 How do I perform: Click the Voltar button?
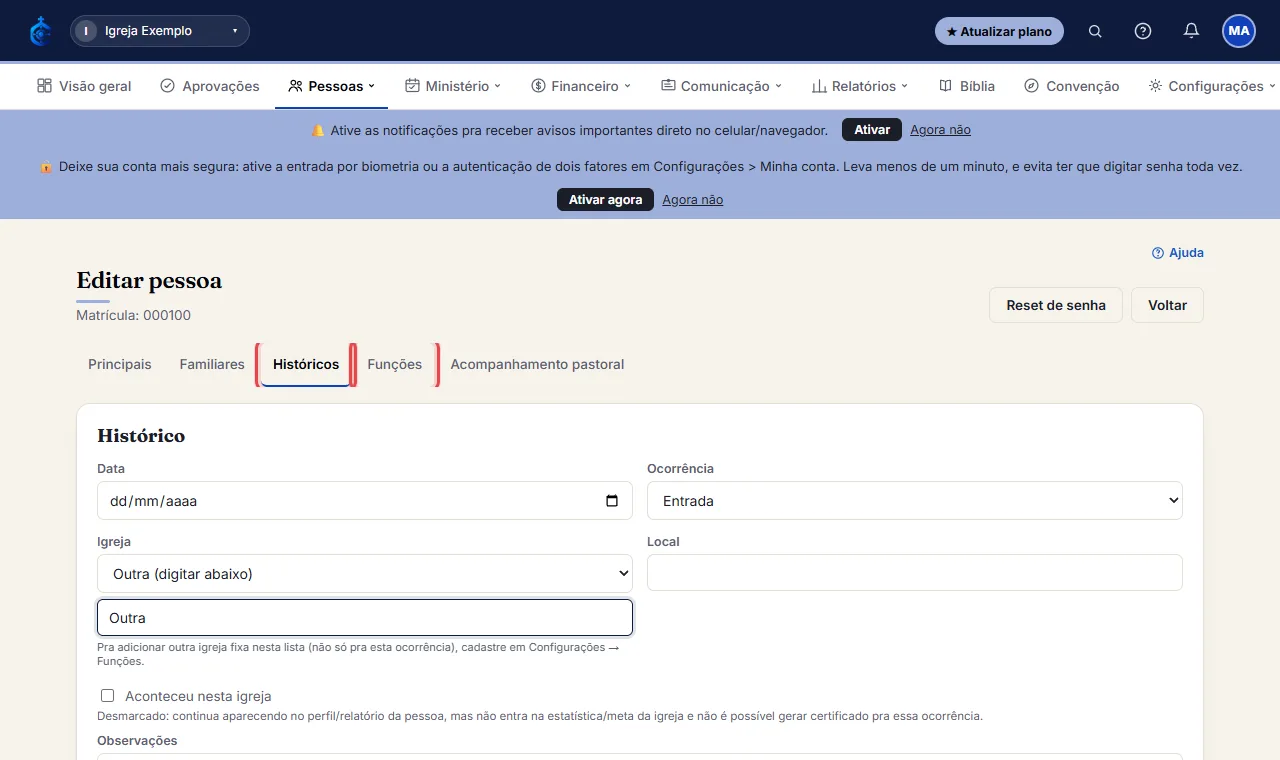coord(1167,305)
